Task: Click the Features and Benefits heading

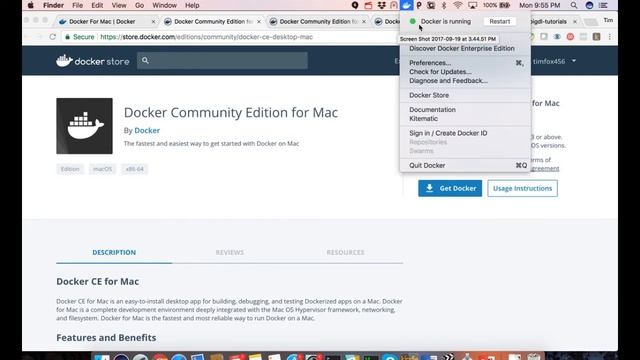Action: point(106,338)
